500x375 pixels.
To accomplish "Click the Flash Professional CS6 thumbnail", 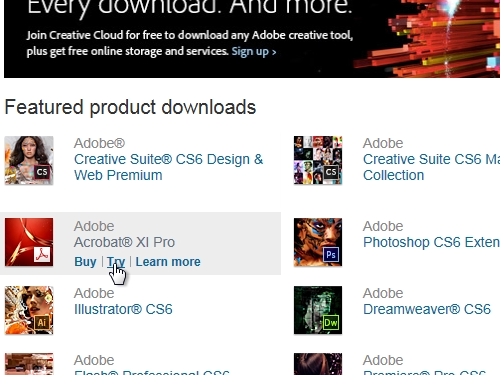I will (29, 364).
